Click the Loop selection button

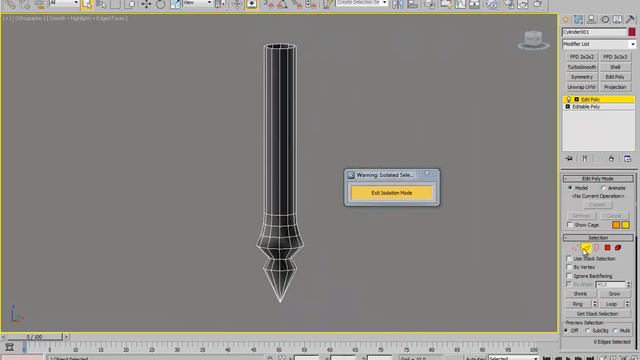click(x=611, y=304)
